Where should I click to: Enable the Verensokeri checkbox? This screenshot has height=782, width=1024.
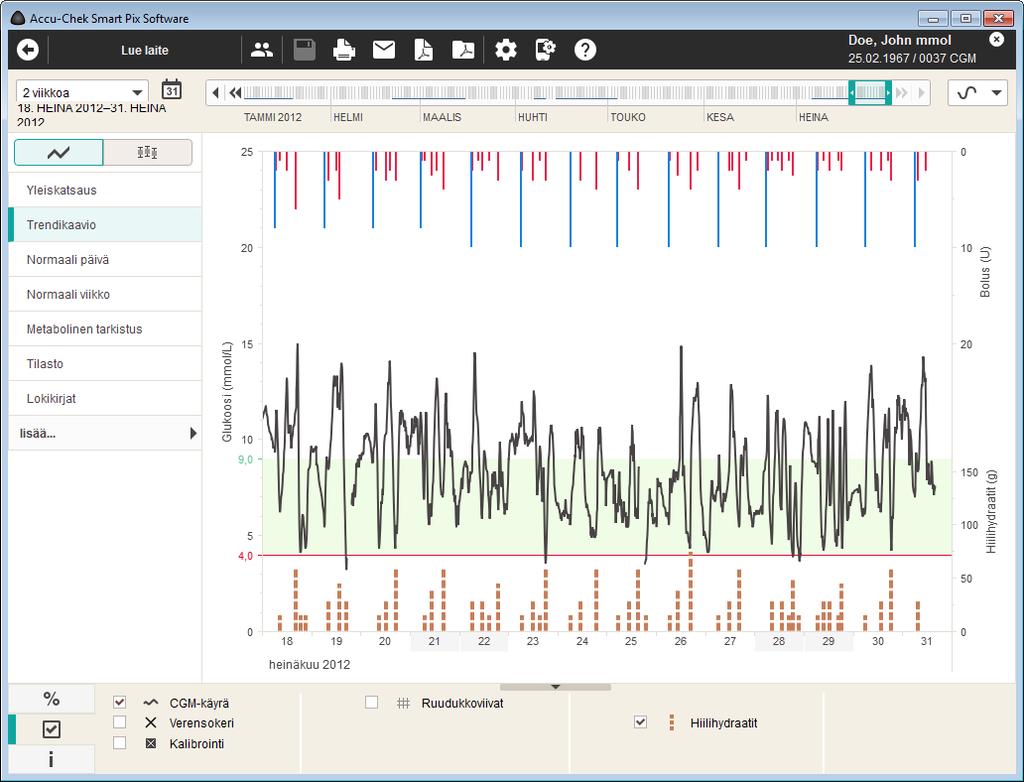120,722
